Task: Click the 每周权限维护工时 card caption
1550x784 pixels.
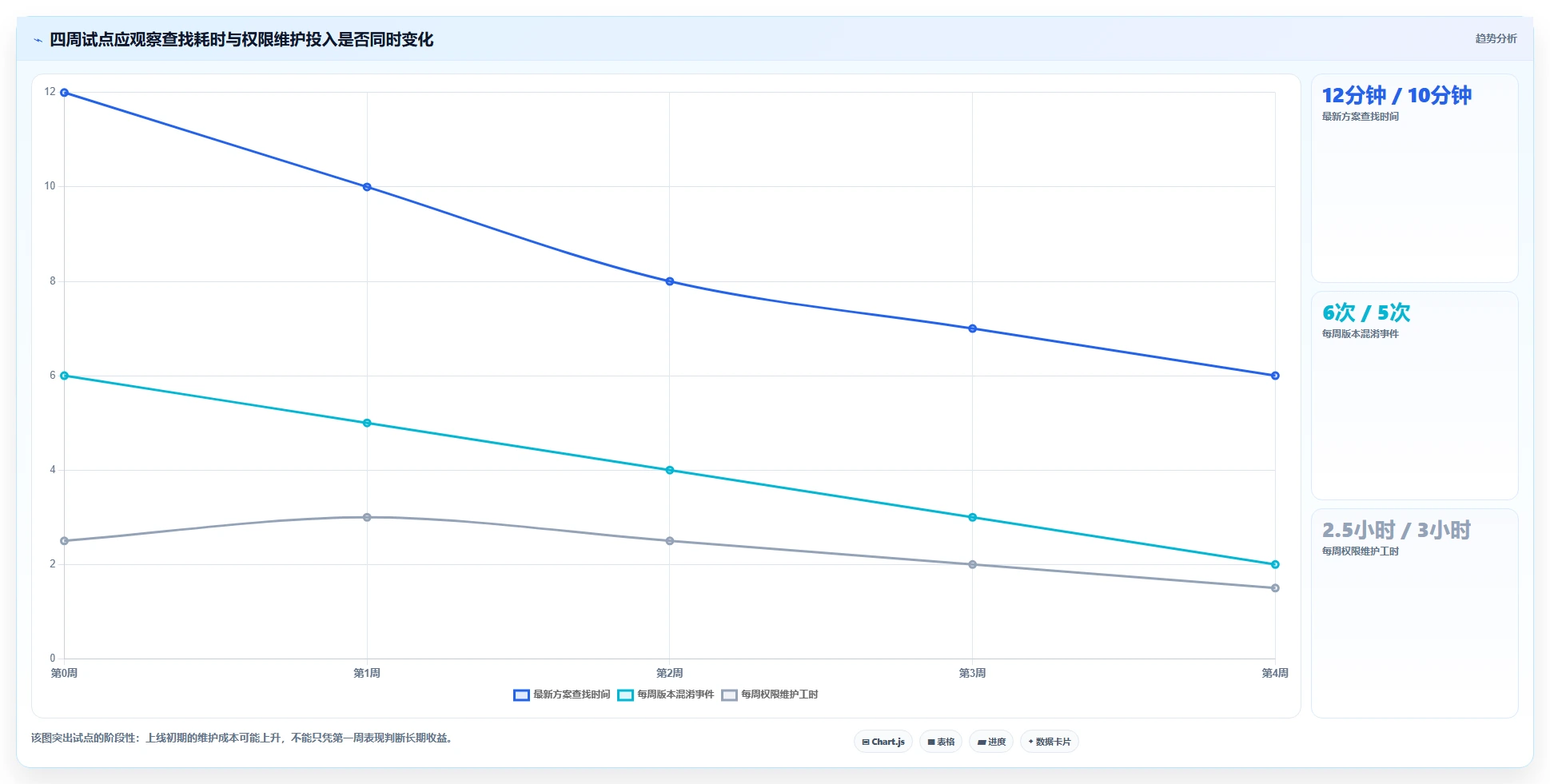Action: coord(1361,551)
